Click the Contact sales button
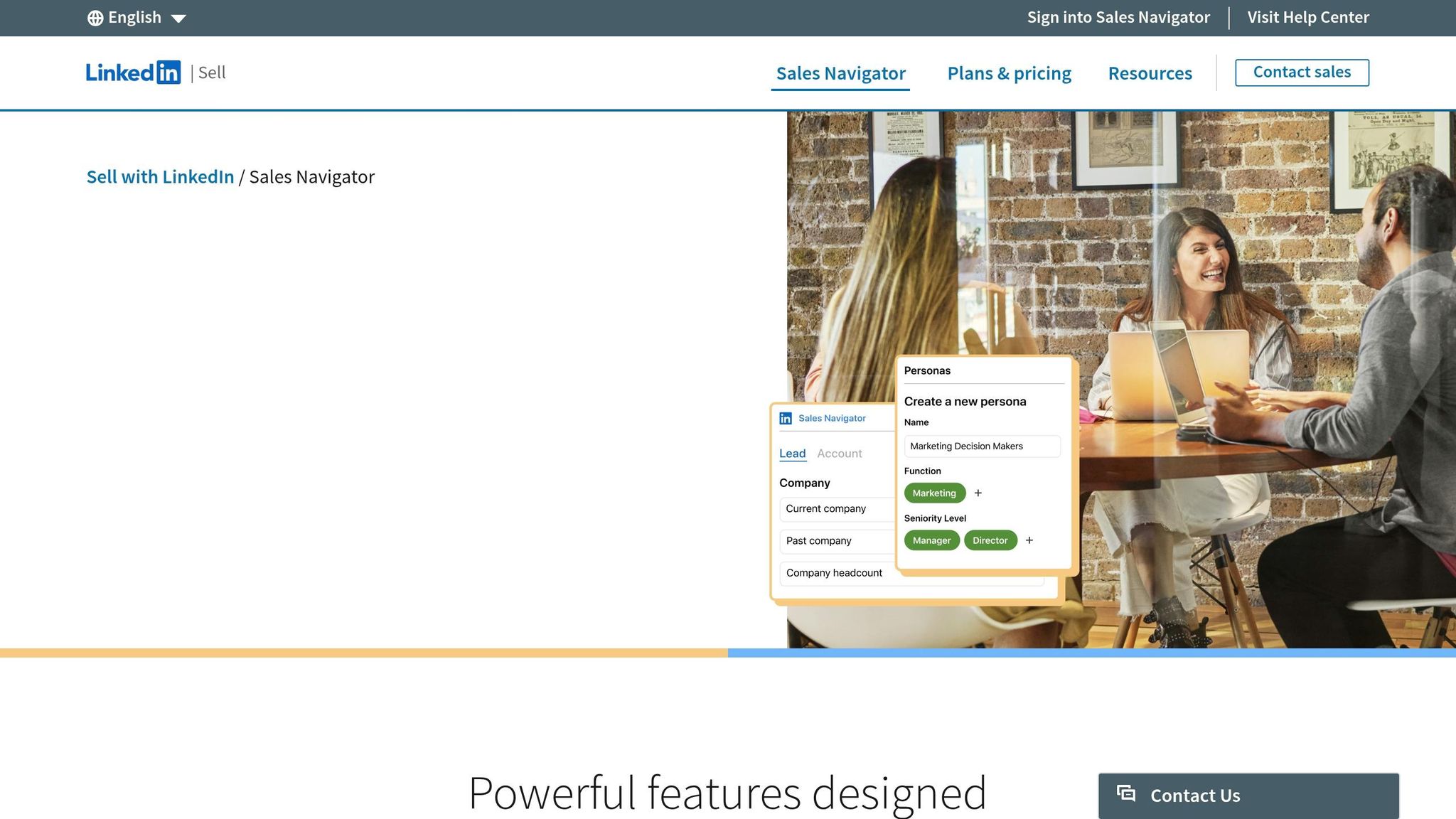1456x819 pixels. click(1302, 72)
